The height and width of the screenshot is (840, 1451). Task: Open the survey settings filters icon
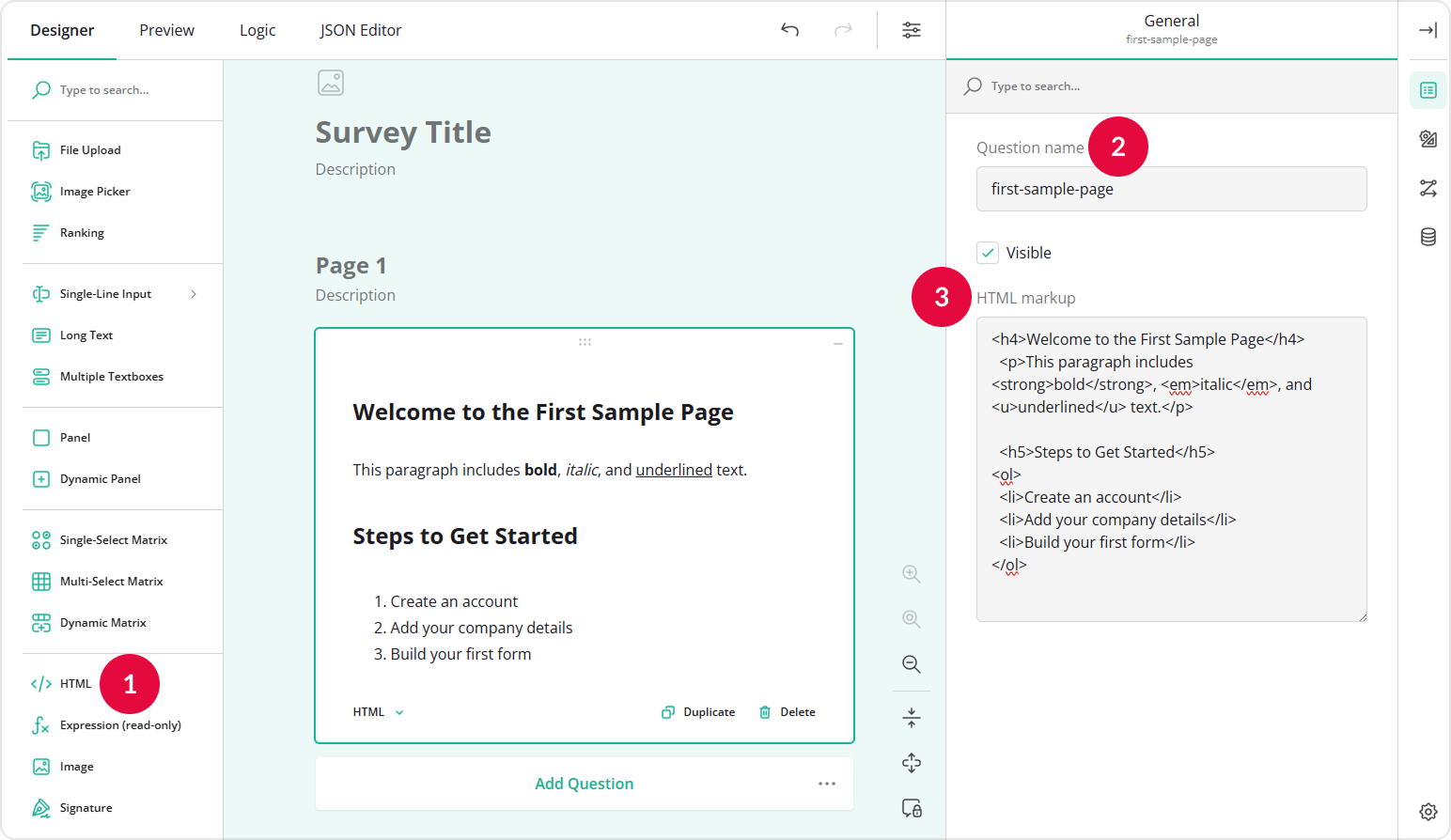click(x=911, y=29)
